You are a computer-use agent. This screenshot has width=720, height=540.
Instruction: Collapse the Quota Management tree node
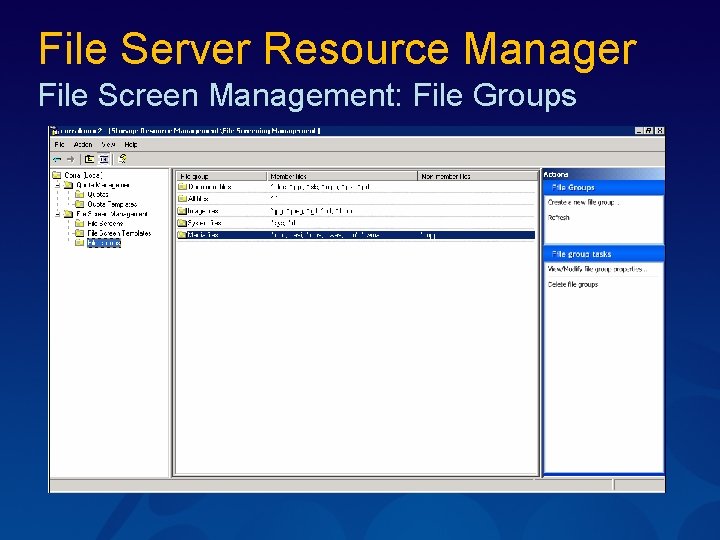(58, 185)
